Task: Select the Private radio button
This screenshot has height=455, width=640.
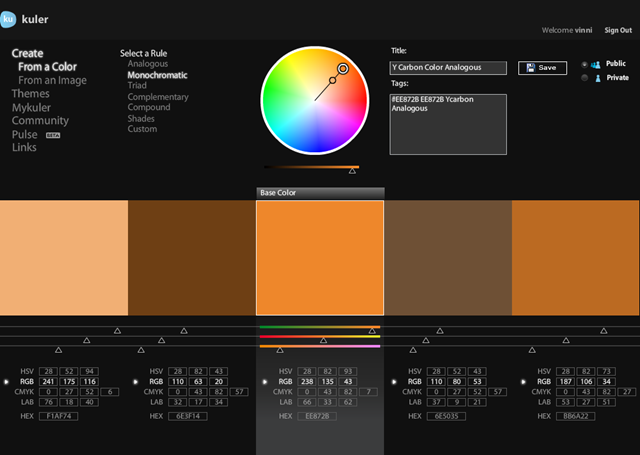Action: click(x=584, y=78)
